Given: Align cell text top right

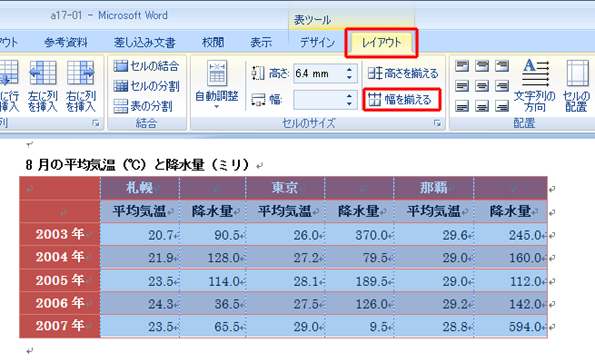Looking at the screenshot, I should pos(502,66).
